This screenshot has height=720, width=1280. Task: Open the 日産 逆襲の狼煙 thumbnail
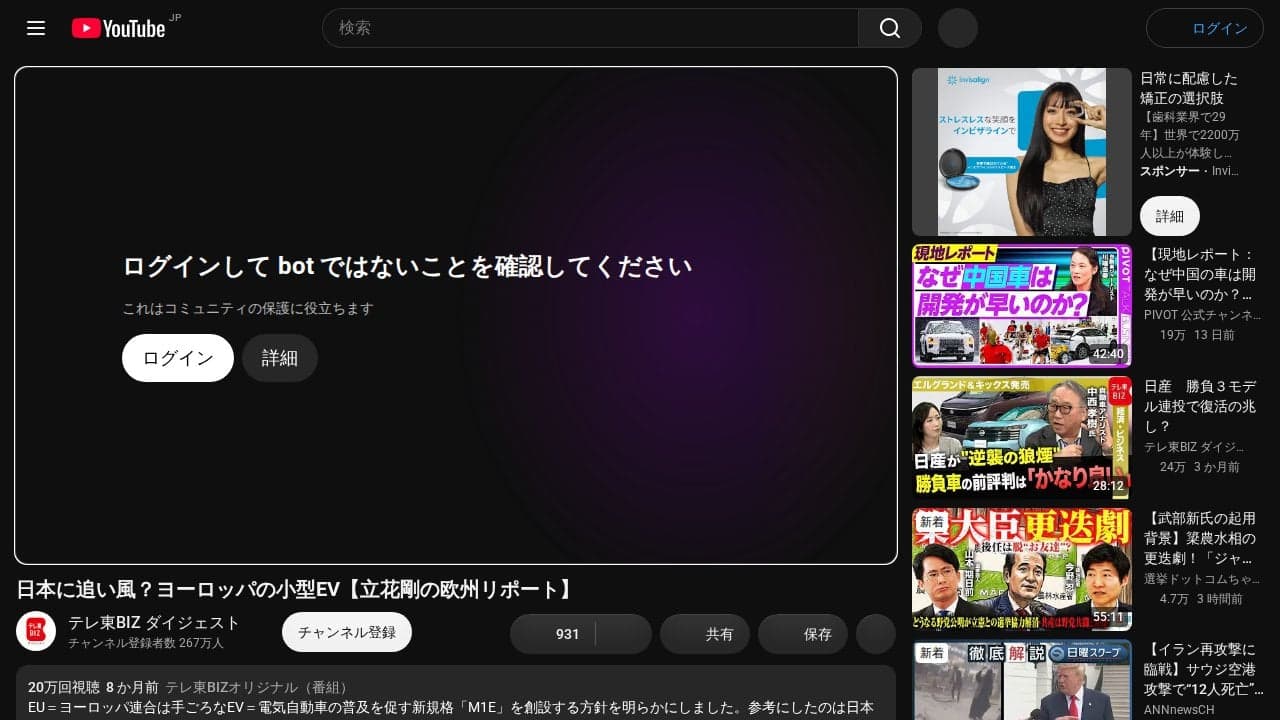pyautogui.click(x=1022, y=438)
